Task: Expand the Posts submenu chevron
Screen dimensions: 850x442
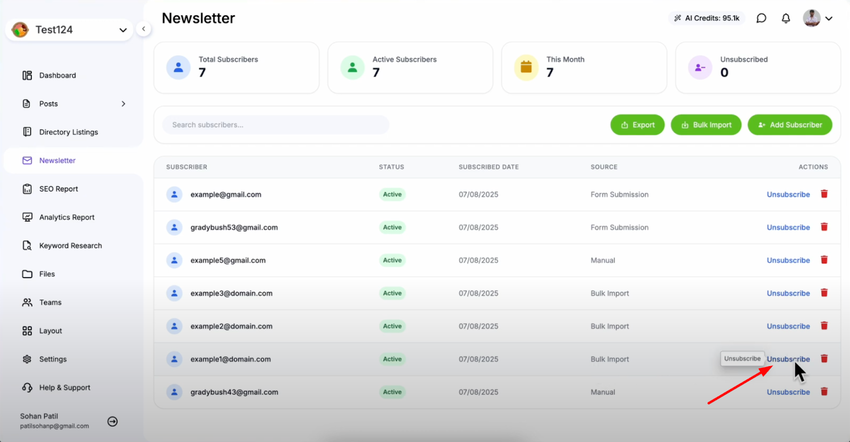Action: pos(123,104)
